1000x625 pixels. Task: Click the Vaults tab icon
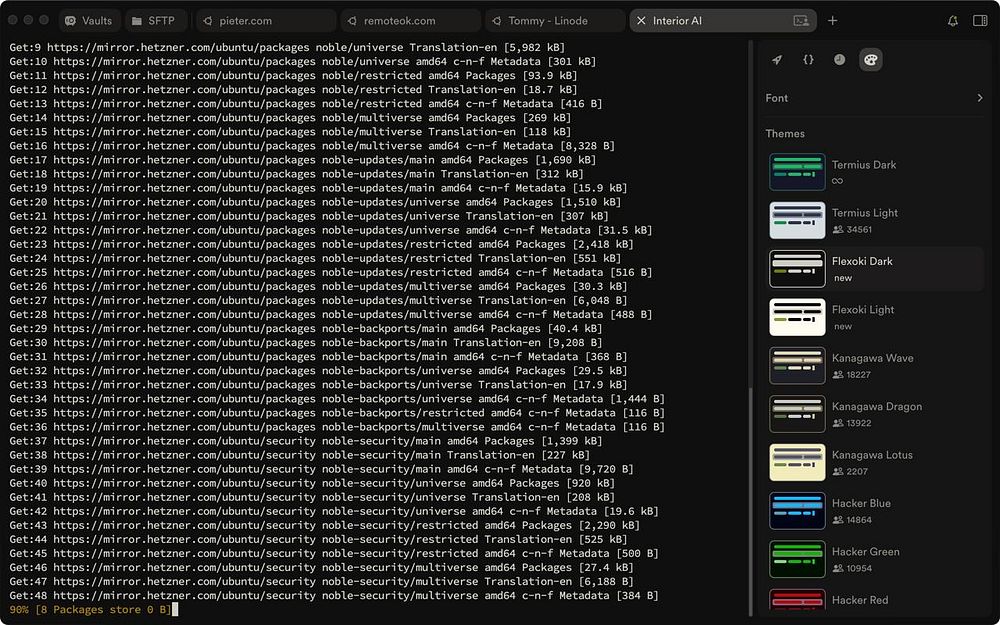(x=72, y=20)
